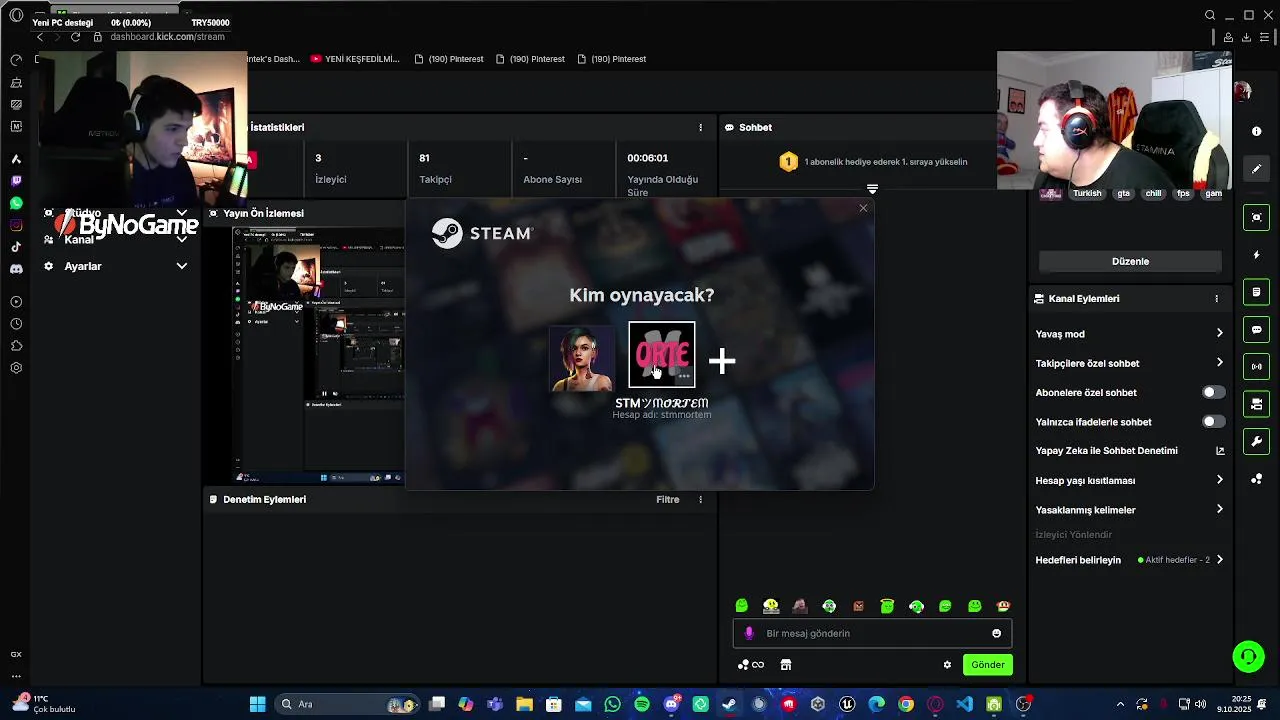Expand Yasaklanmış kelimeler option
Viewport: 1280px width, 720px height.
click(x=1219, y=510)
